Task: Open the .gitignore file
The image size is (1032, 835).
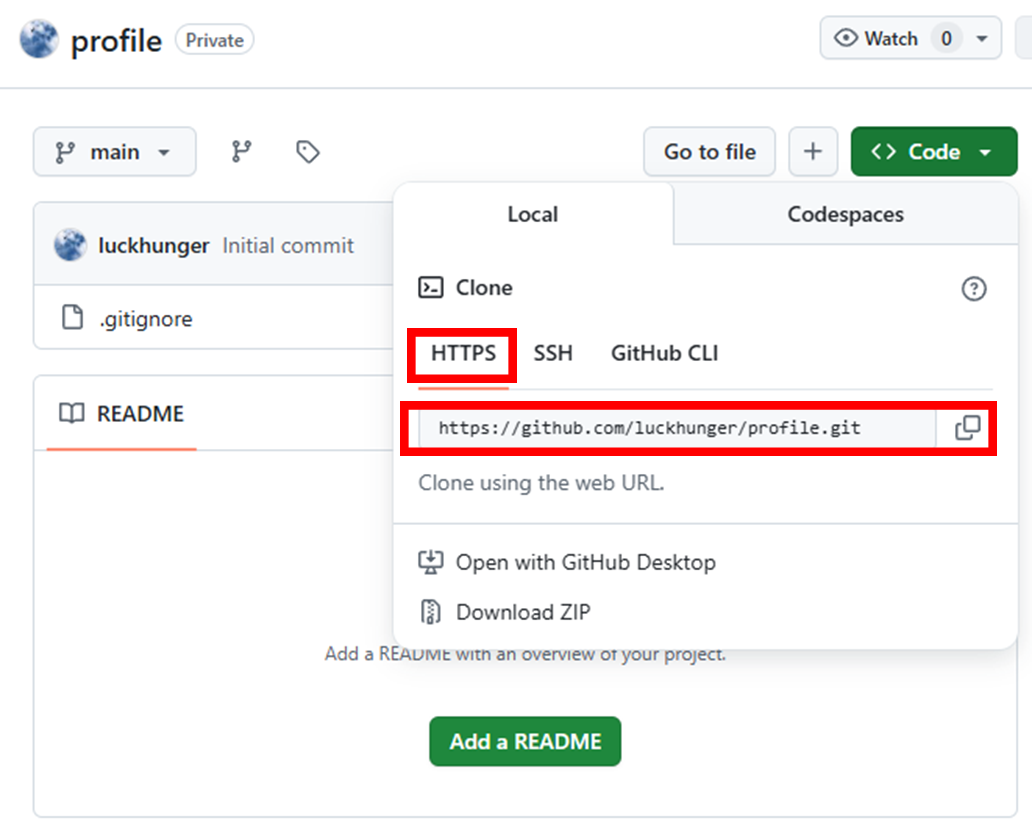Action: click(x=146, y=319)
